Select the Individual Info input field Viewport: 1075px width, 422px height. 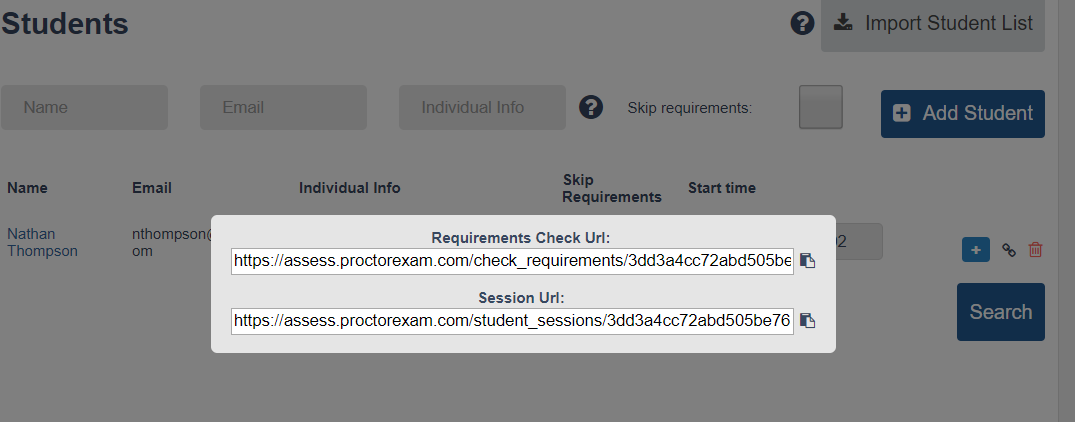click(x=483, y=108)
